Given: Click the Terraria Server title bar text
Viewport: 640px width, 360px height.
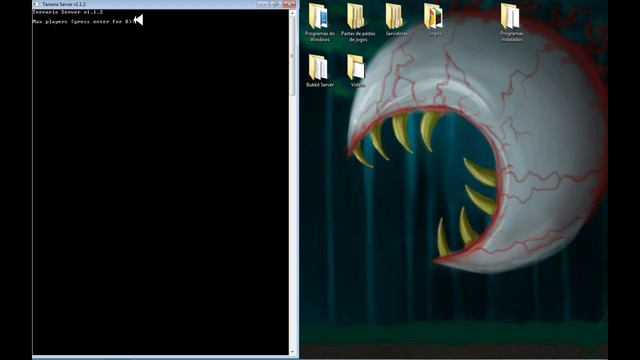Looking at the screenshot, I should (64, 4).
